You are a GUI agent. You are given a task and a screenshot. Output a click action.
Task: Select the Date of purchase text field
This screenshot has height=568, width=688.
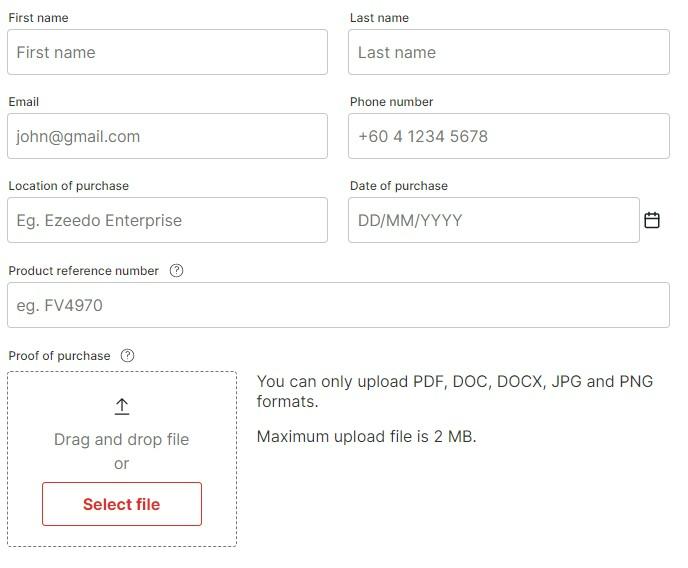[x=494, y=220]
